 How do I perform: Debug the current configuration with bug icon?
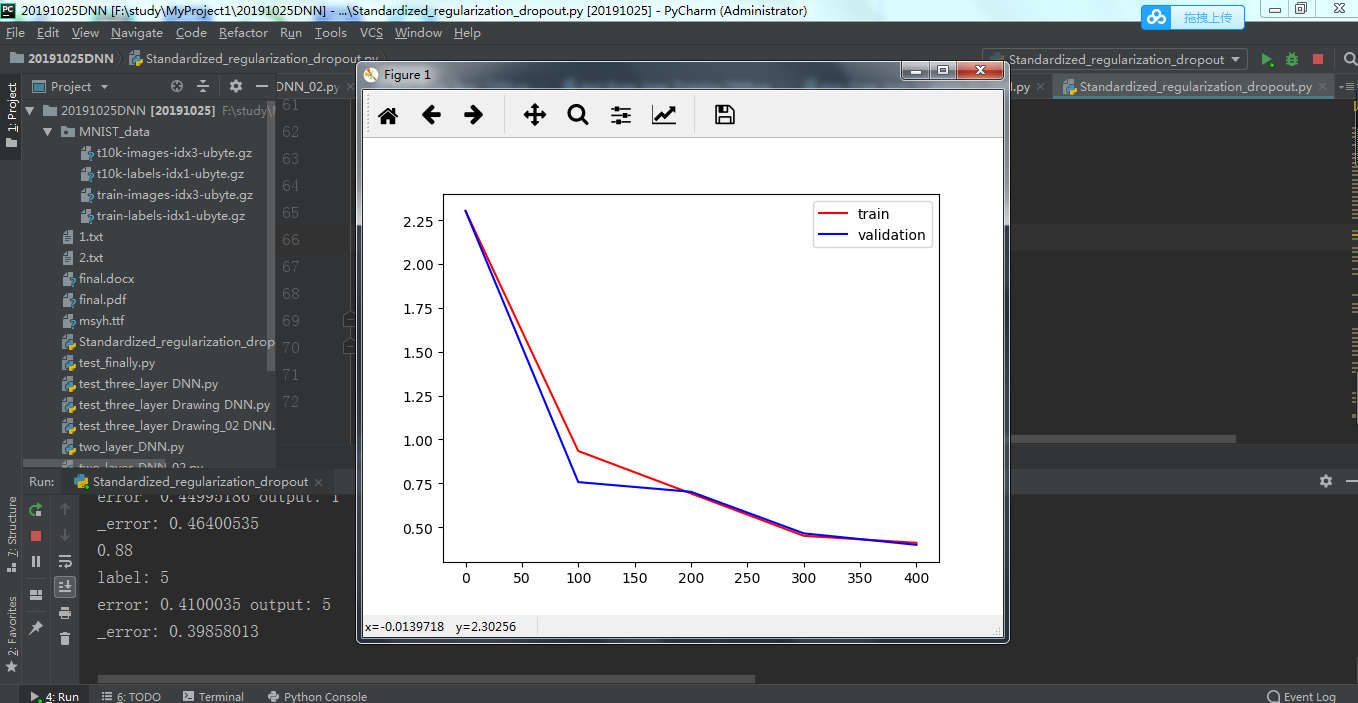point(1292,60)
